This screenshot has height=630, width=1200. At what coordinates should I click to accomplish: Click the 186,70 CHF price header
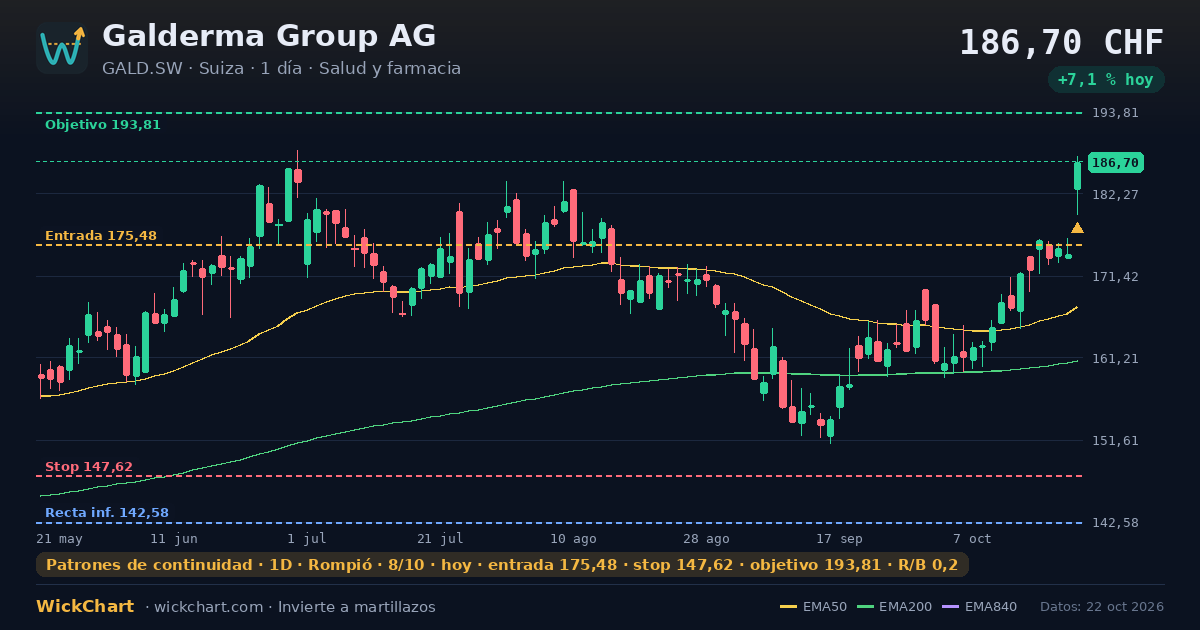pyautogui.click(x=1062, y=43)
